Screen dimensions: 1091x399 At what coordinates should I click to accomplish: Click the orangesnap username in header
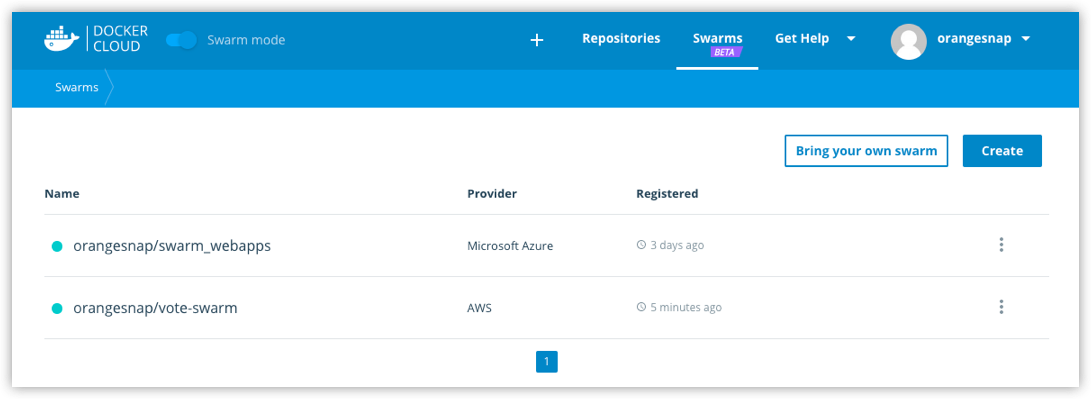[x=973, y=38]
